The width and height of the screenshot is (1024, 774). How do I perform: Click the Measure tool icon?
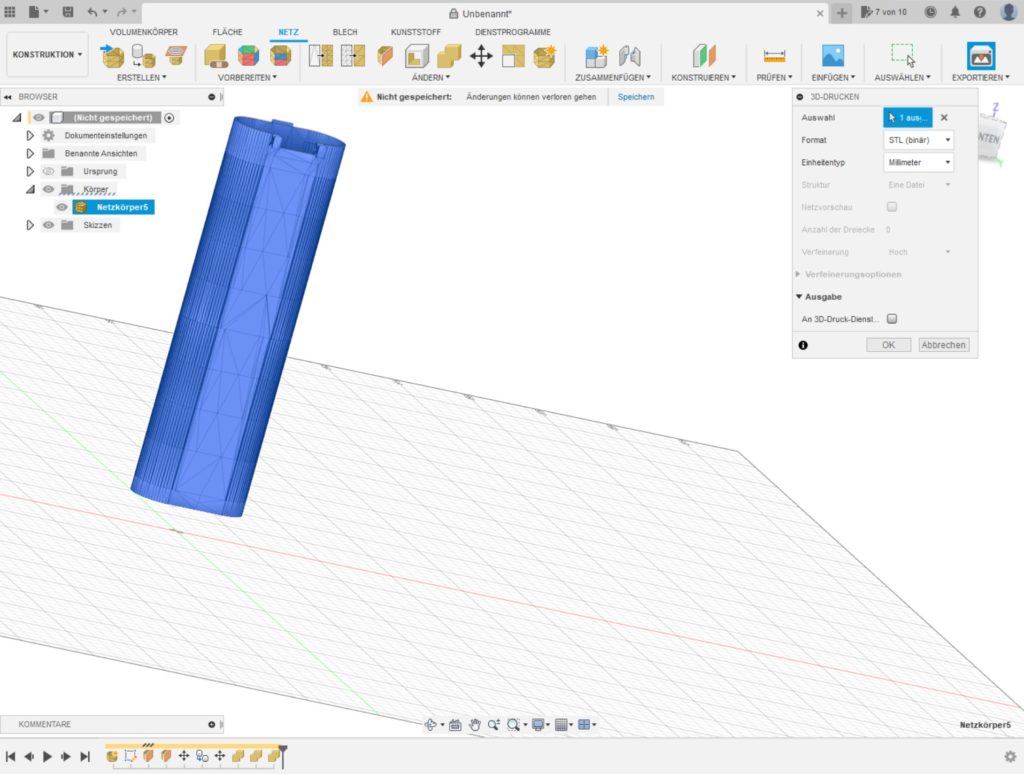(775, 56)
